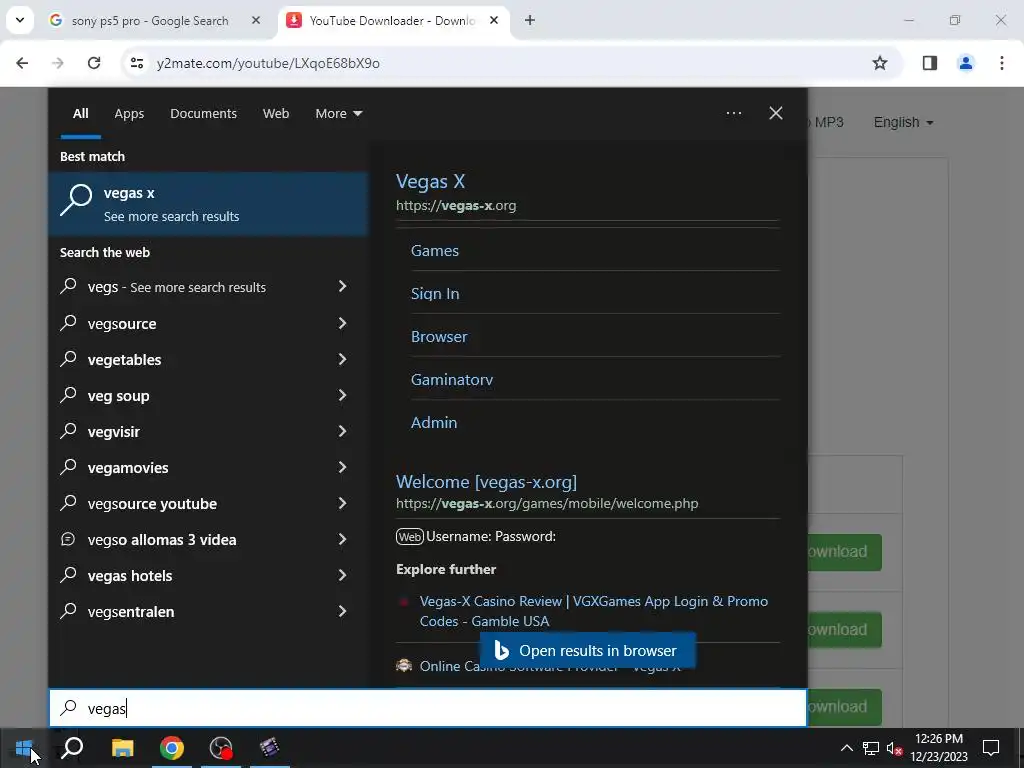Expand the vegetables suggestion chevron
The width and height of the screenshot is (1024, 768).
(342, 359)
